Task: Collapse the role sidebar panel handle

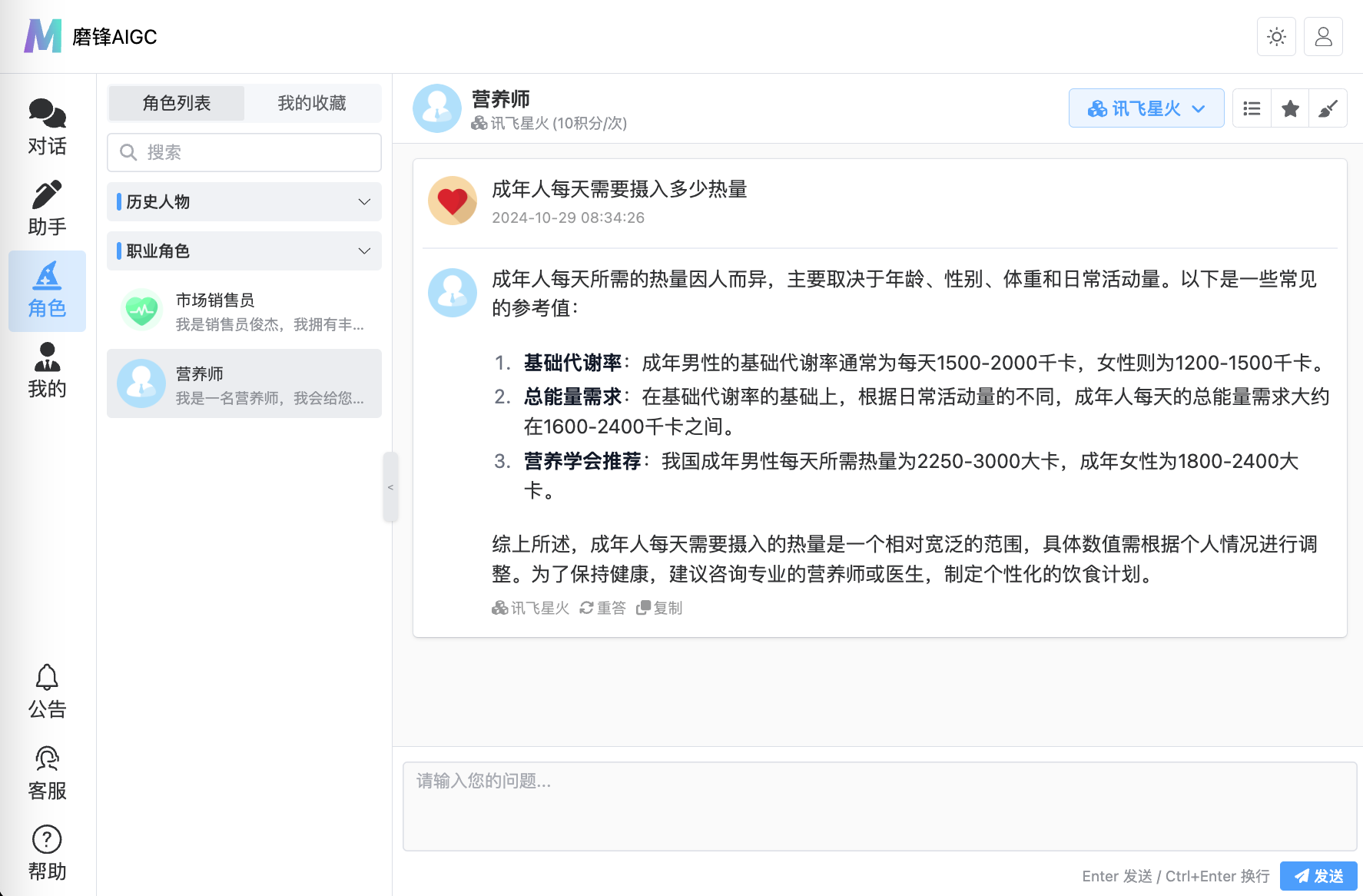Action: (x=390, y=487)
